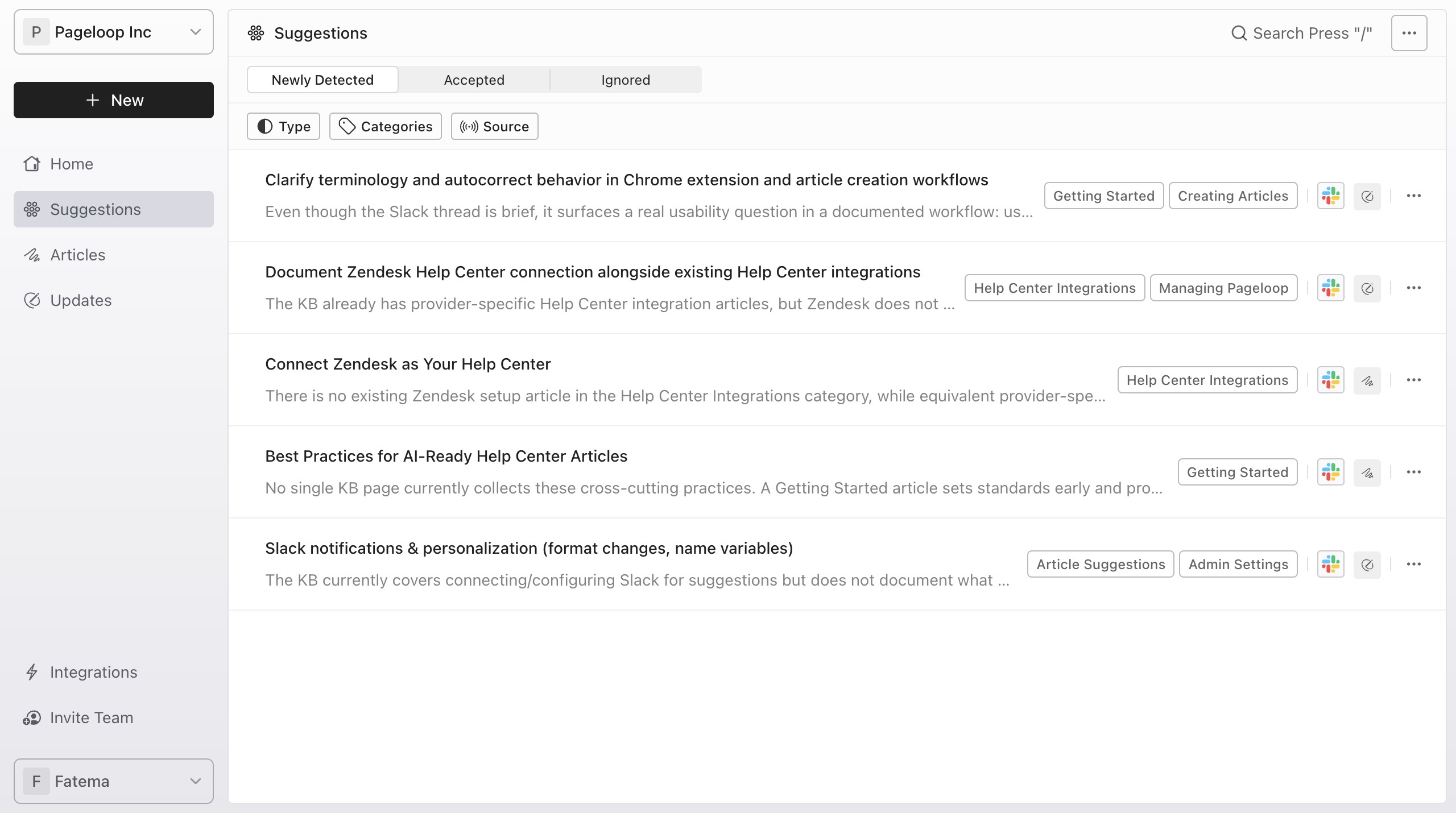The image size is (1456, 813).
Task: Click update type icon on Slack notifications row
Action: coord(1367,565)
